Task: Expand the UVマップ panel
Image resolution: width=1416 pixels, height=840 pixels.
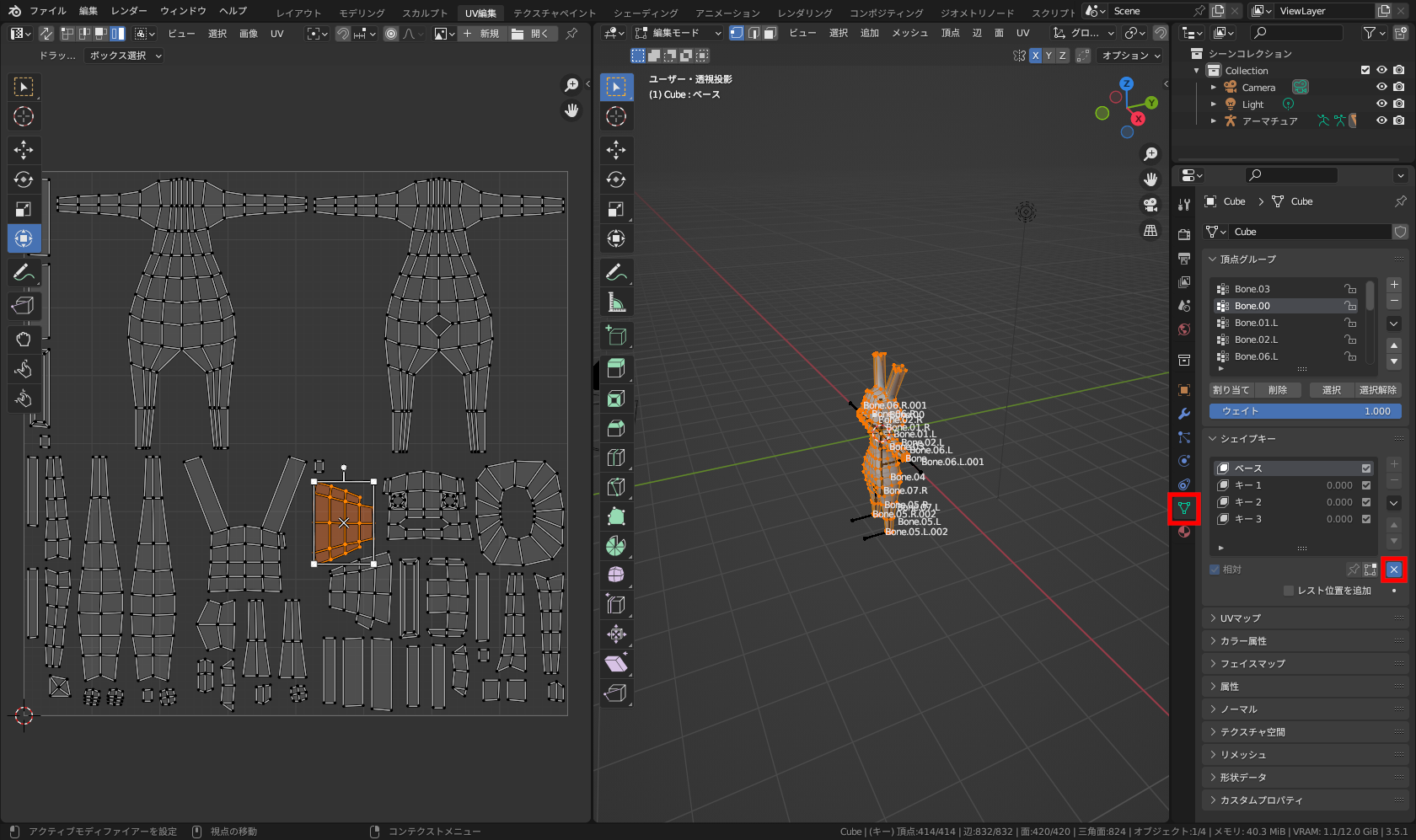Action: (1241, 618)
